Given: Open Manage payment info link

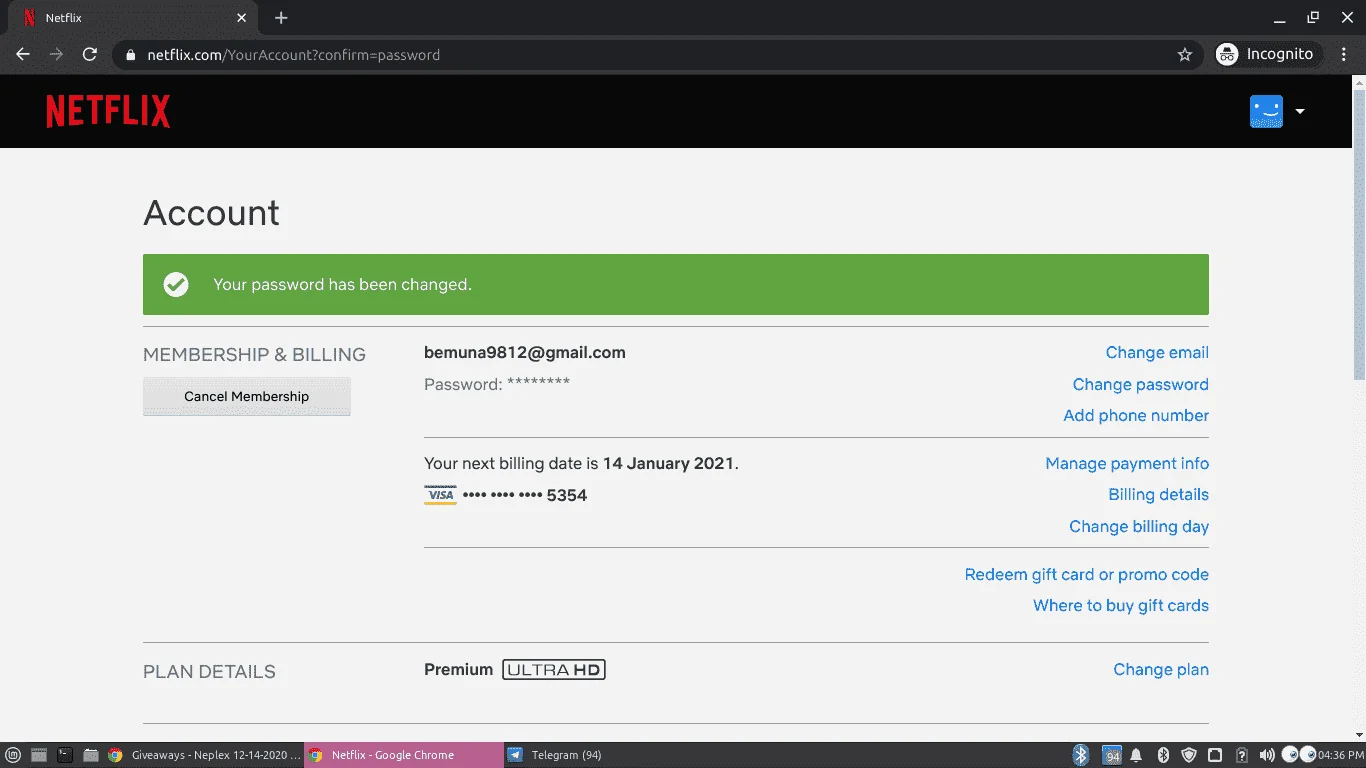Looking at the screenshot, I should 1127,464.
